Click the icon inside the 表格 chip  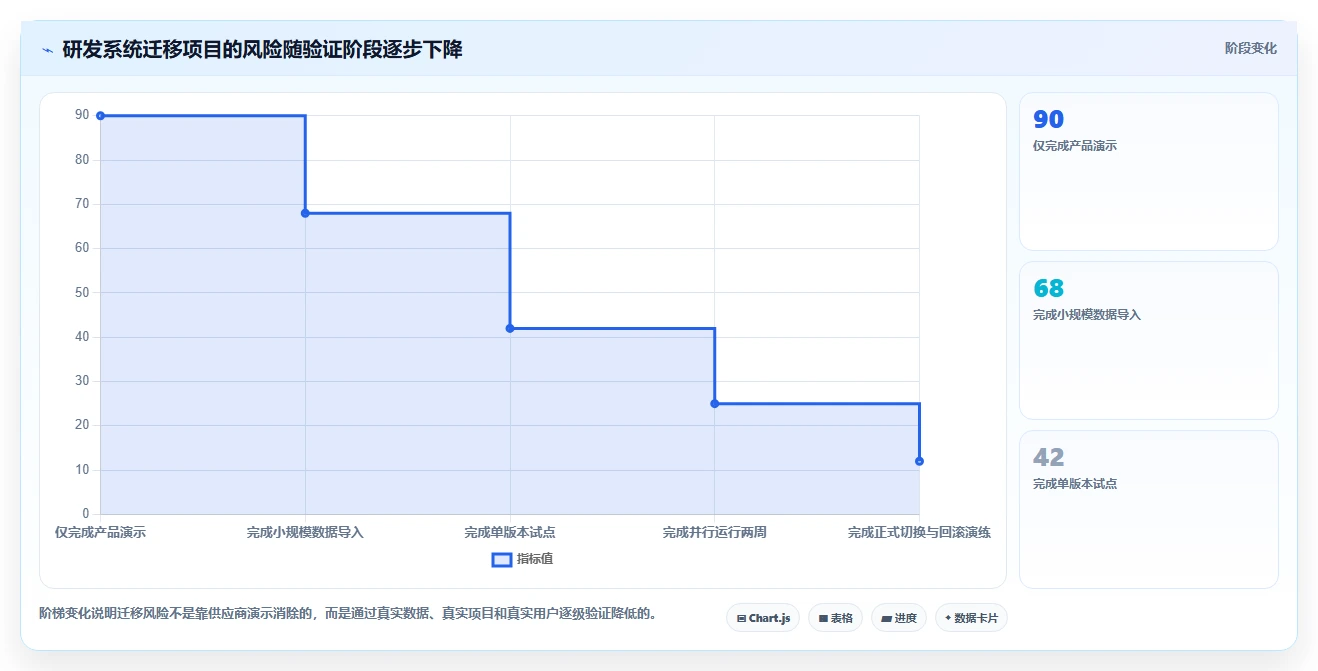click(x=823, y=618)
